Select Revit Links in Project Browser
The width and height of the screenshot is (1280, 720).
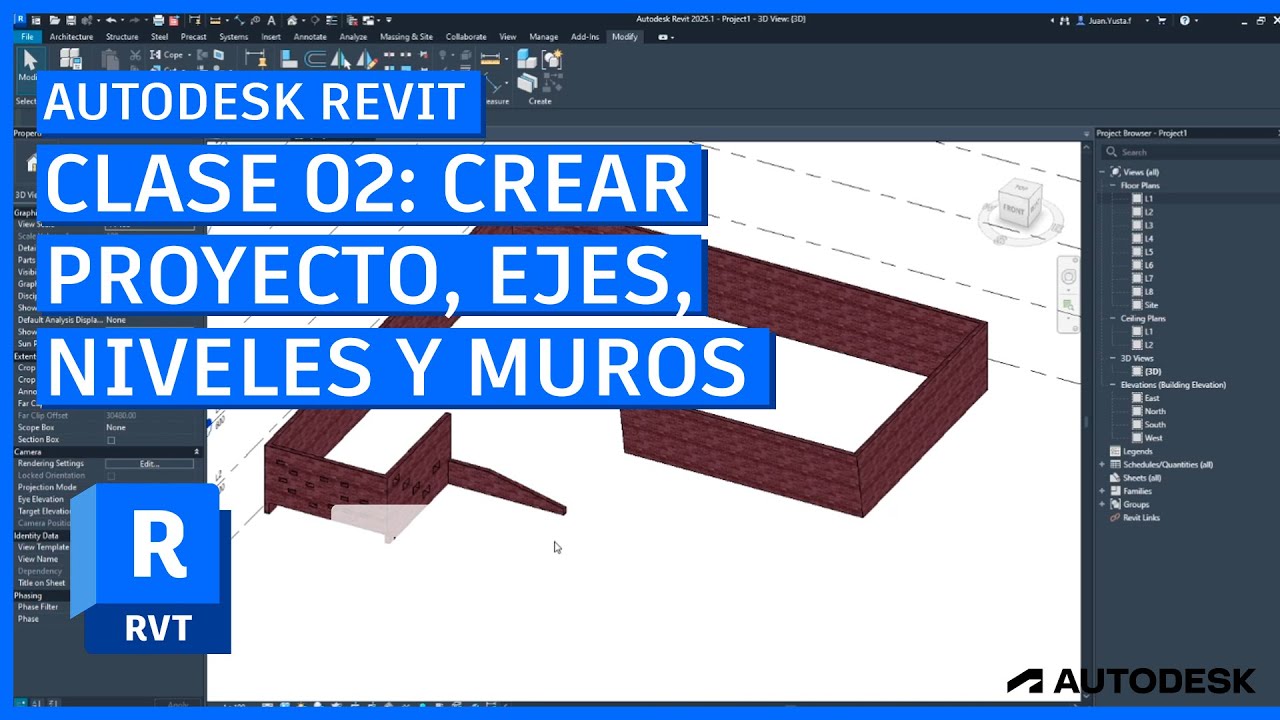pyautogui.click(x=1140, y=517)
